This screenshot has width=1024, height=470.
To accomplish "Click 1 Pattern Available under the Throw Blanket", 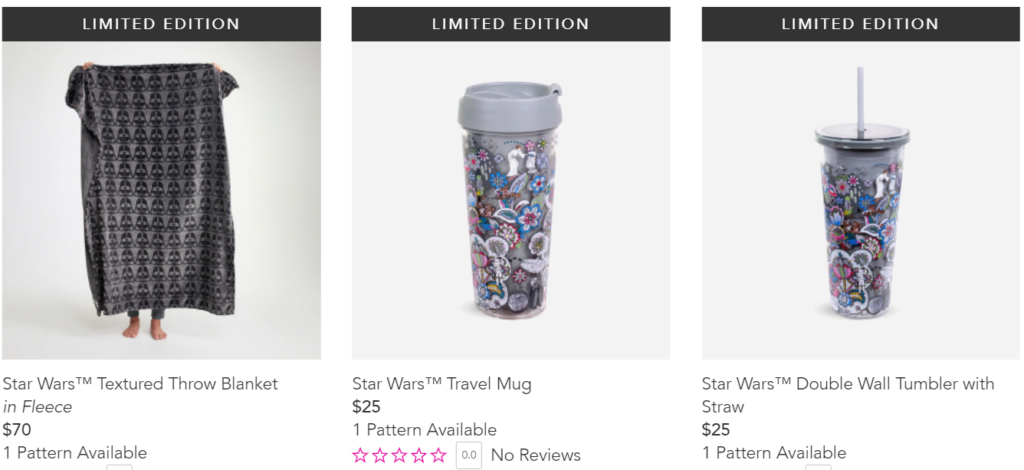I will click(75, 452).
